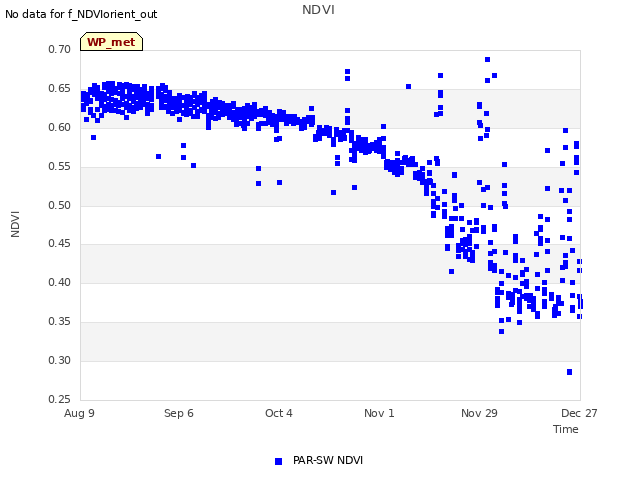This screenshot has height=480, width=640.
Task: Click the 0.40 y-axis value
Action: (59, 282)
